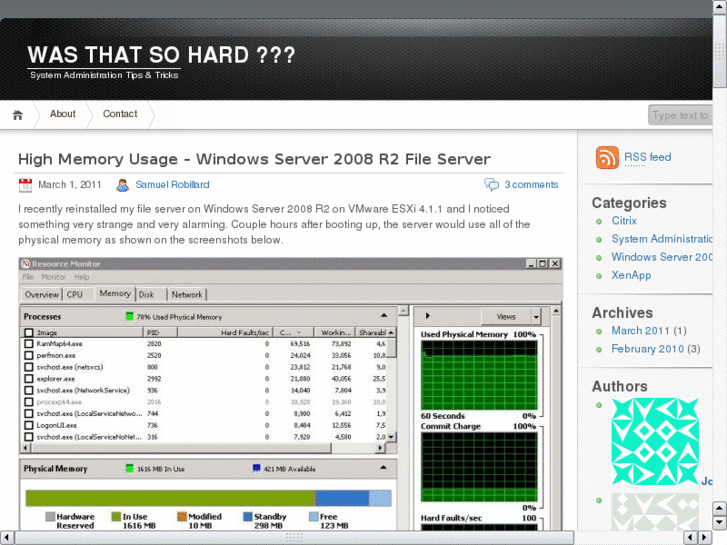The image size is (727, 545).
Task: Open the System Administration category
Action: tap(662, 239)
